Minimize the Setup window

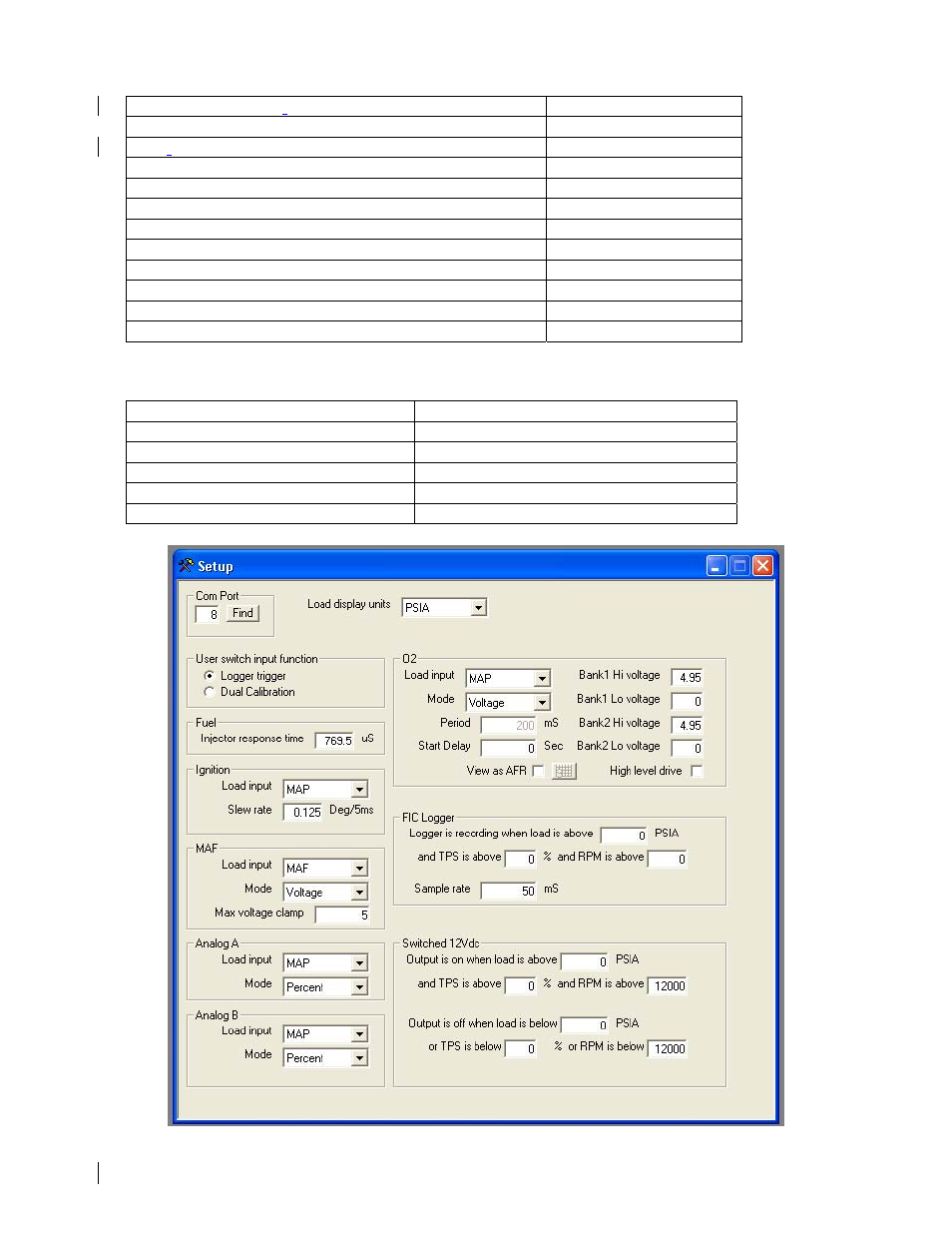point(716,566)
